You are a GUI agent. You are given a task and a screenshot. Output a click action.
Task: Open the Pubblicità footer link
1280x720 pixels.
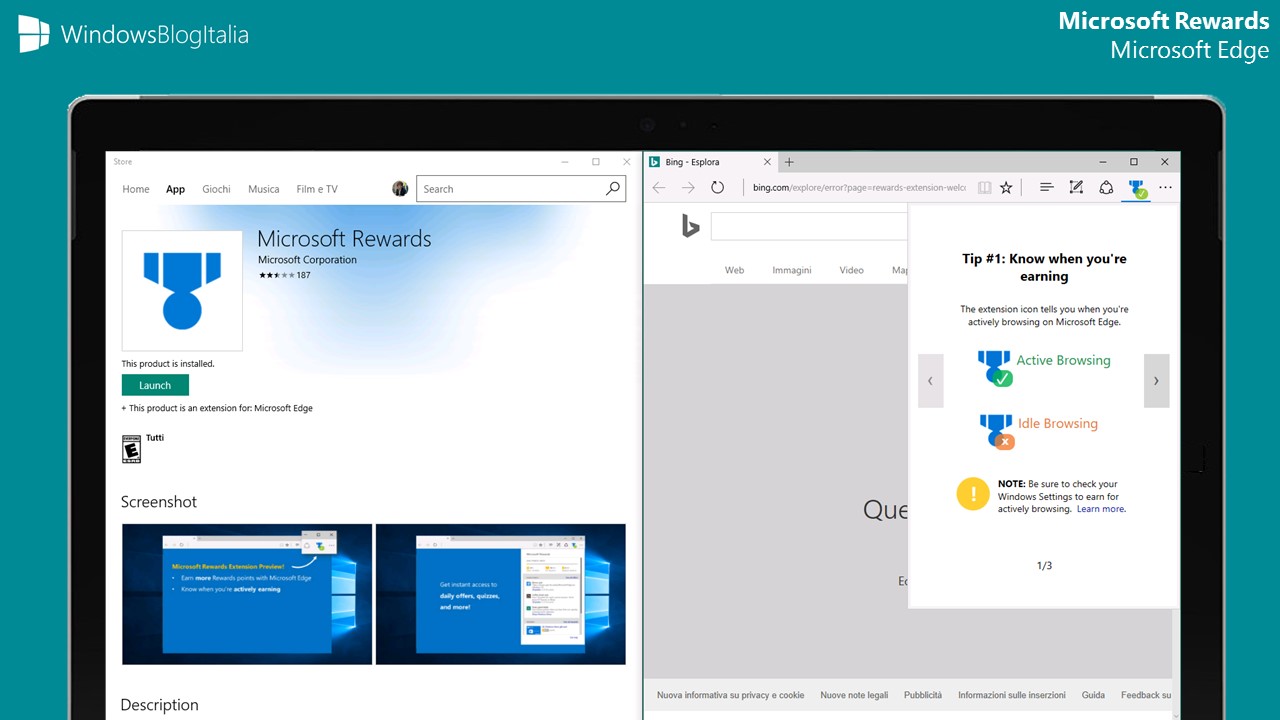[923, 695]
